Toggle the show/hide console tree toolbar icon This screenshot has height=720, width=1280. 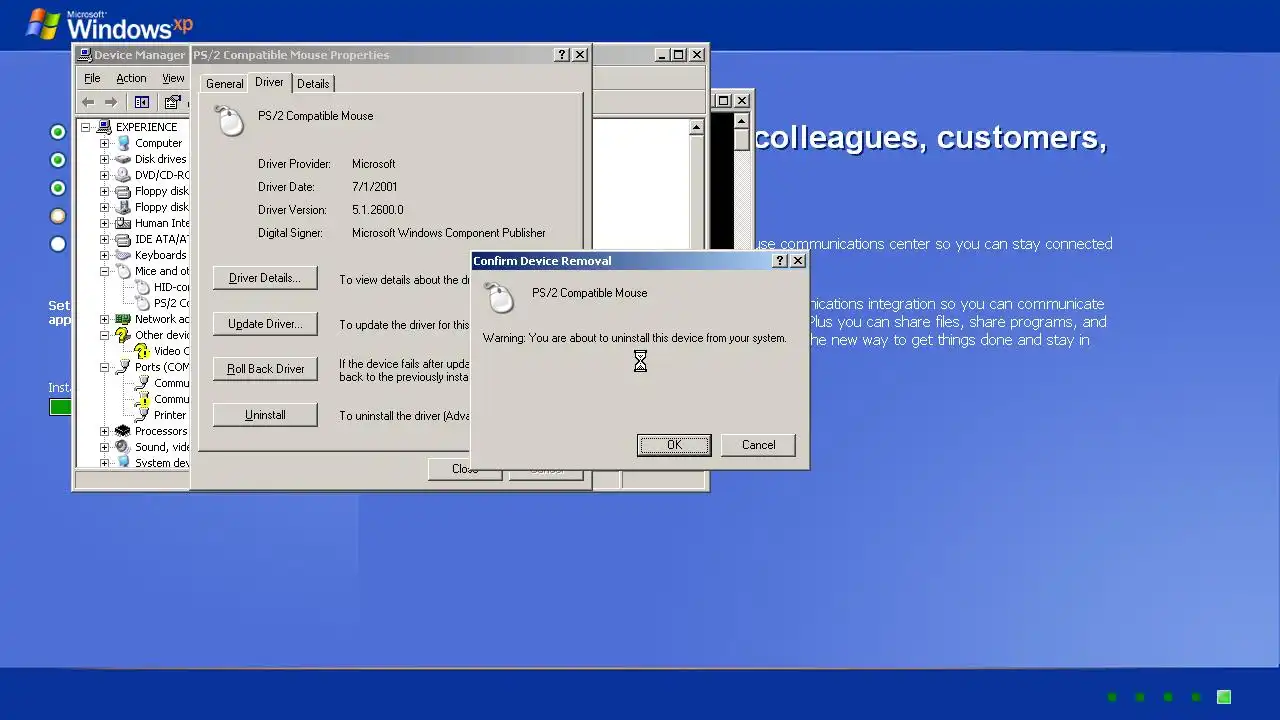coord(142,102)
